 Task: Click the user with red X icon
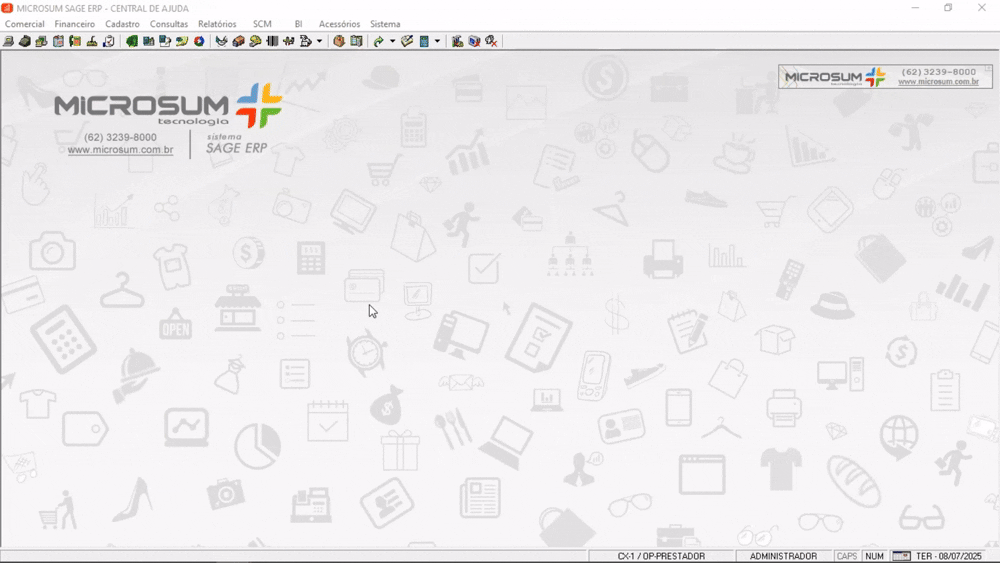[491, 41]
